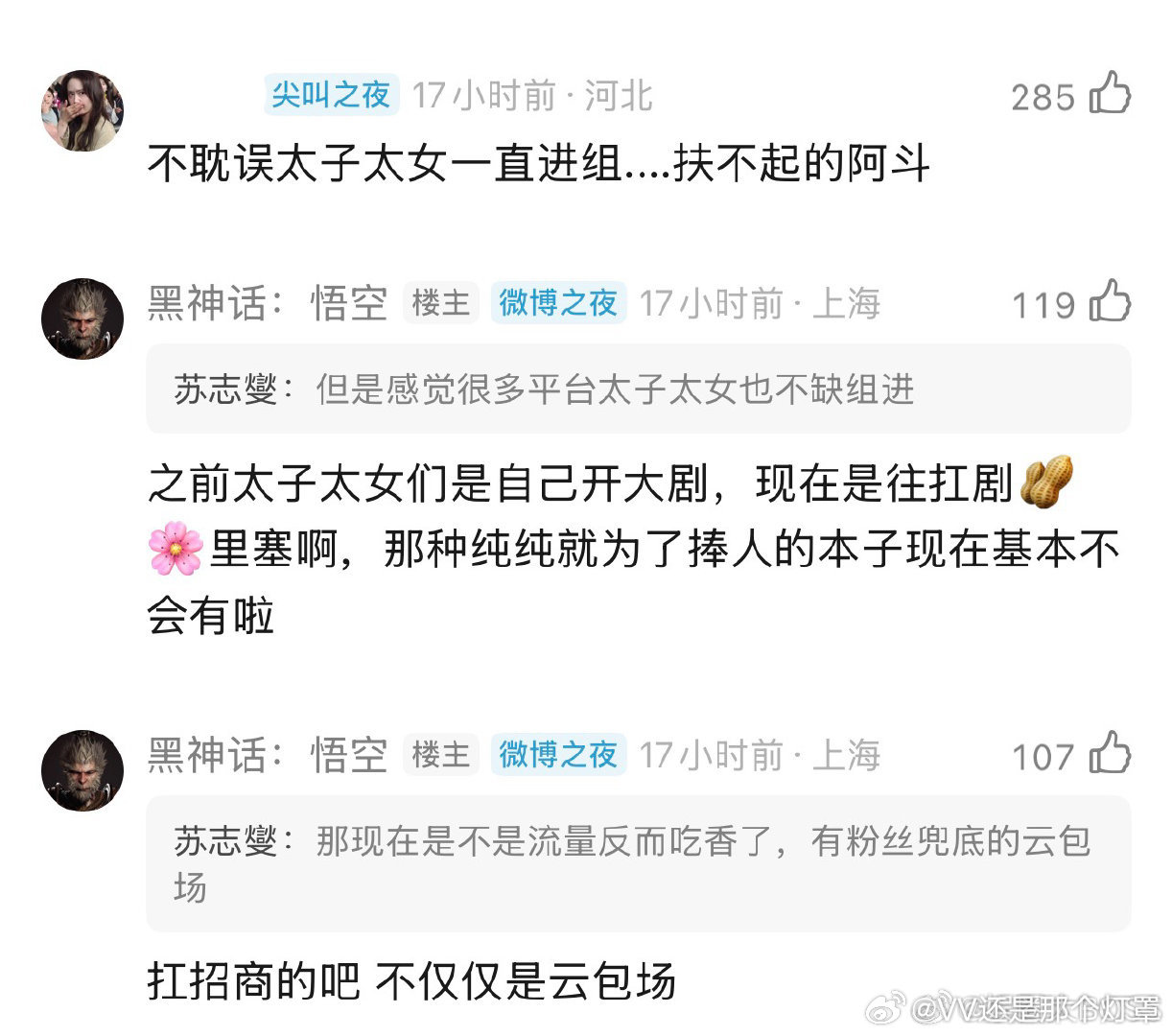Like the comment with 107 likes
1172x1036 pixels.
point(1111,754)
